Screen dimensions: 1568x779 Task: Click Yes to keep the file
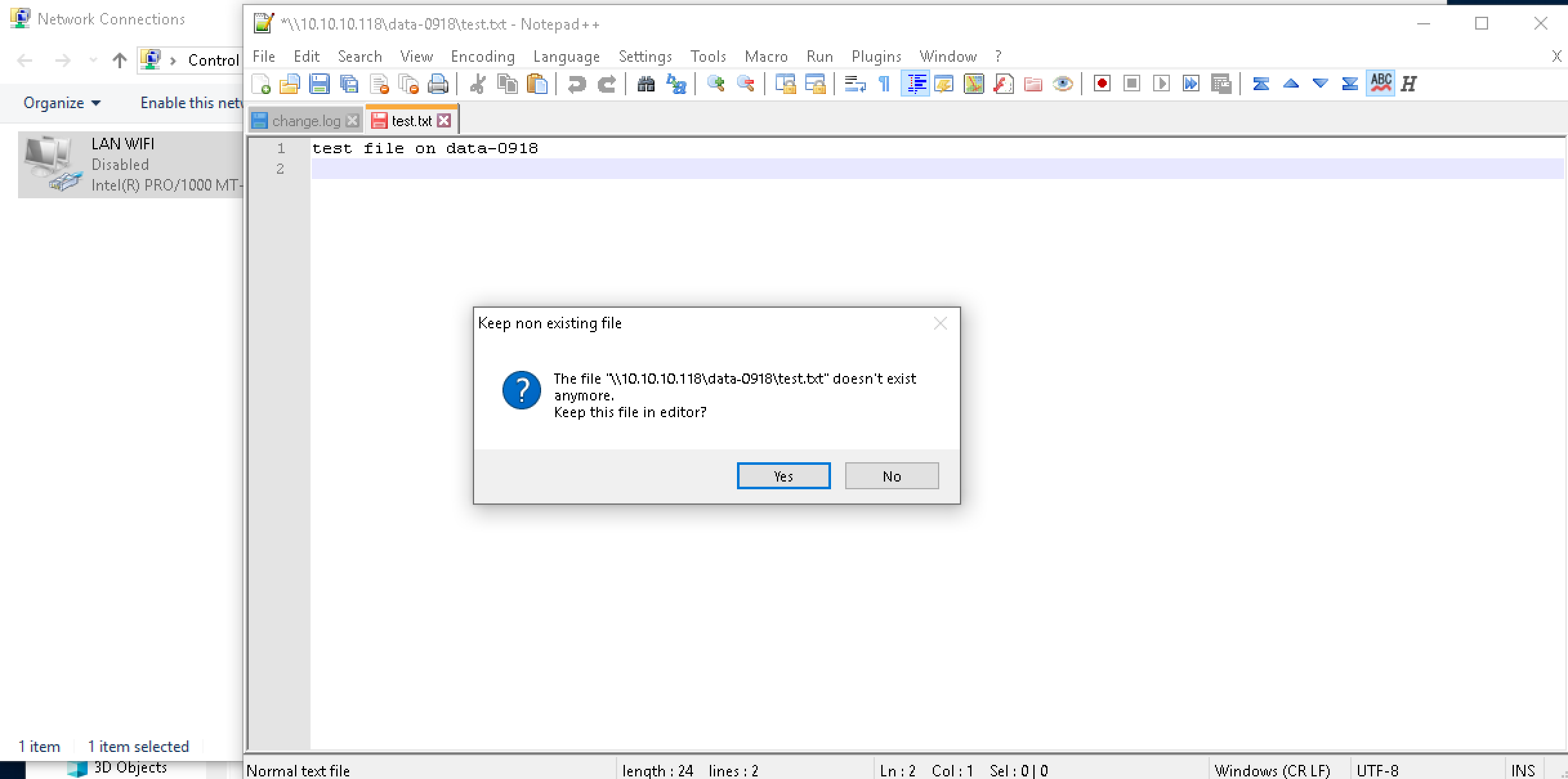click(x=783, y=476)
